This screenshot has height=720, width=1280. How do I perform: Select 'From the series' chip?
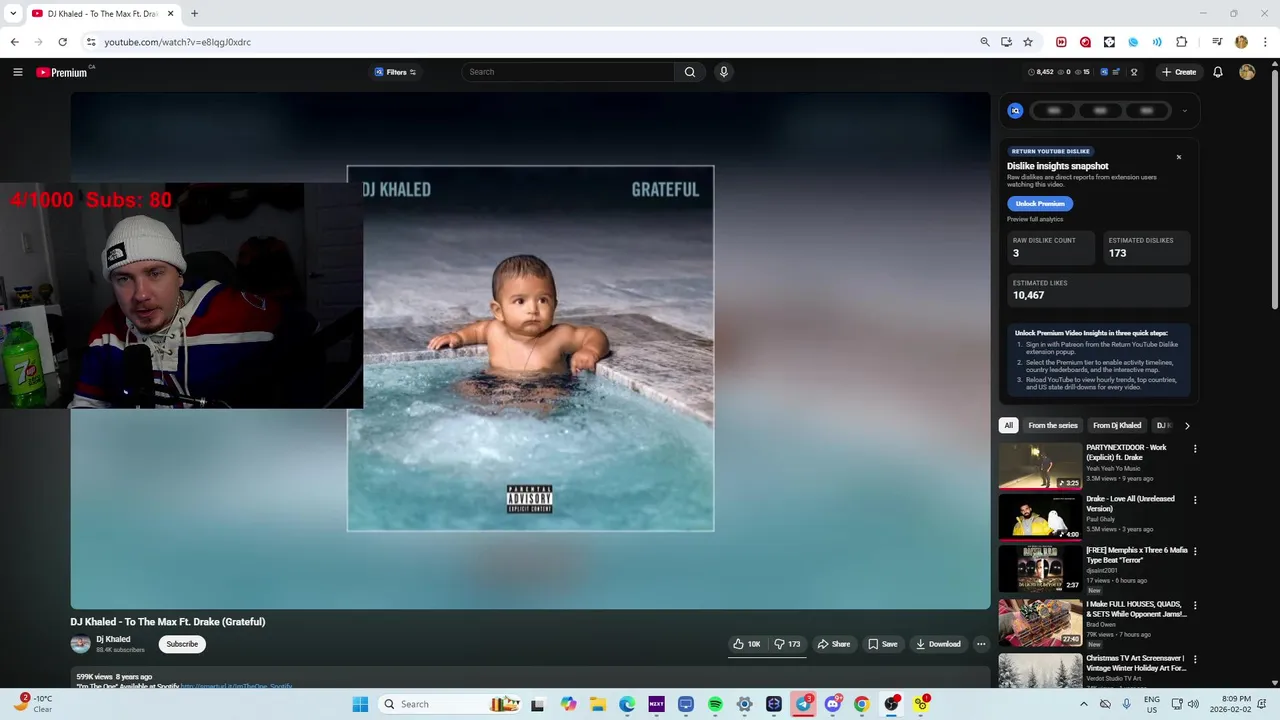[x=1053, y=425]
